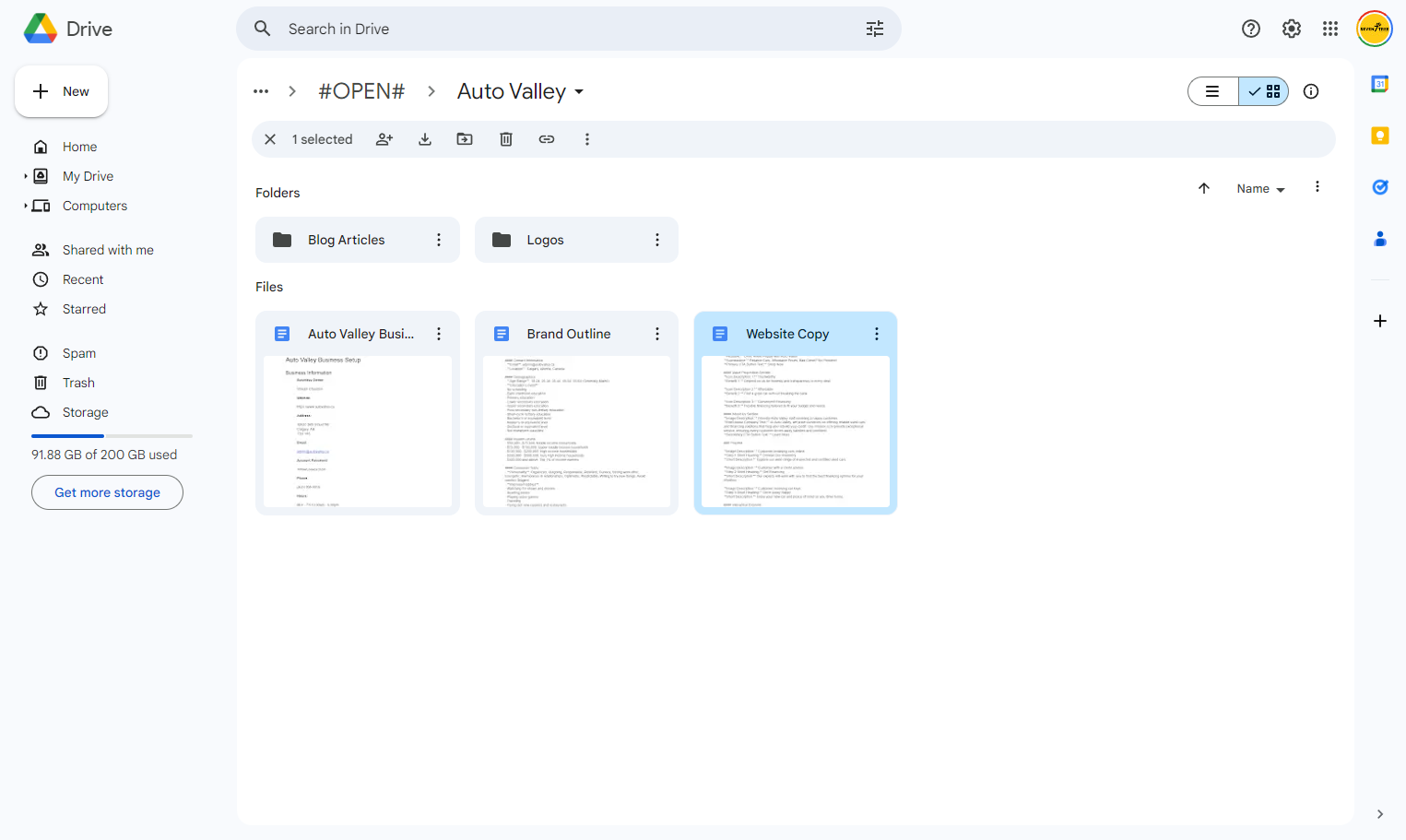
Task: Switch to list layout
Action: click(x=1213, y=91)
